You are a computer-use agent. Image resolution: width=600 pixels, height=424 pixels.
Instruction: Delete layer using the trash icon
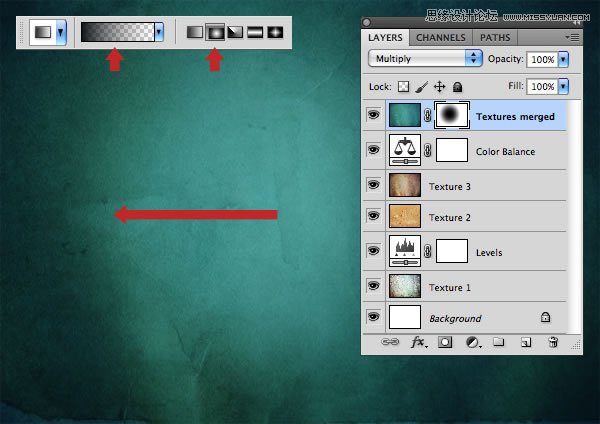pos(552,342)
